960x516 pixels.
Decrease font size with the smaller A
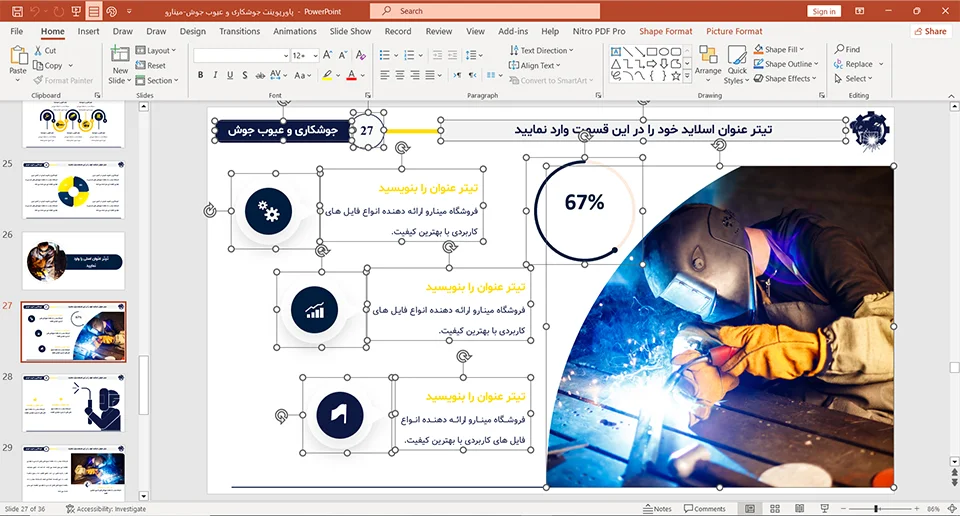342,56
